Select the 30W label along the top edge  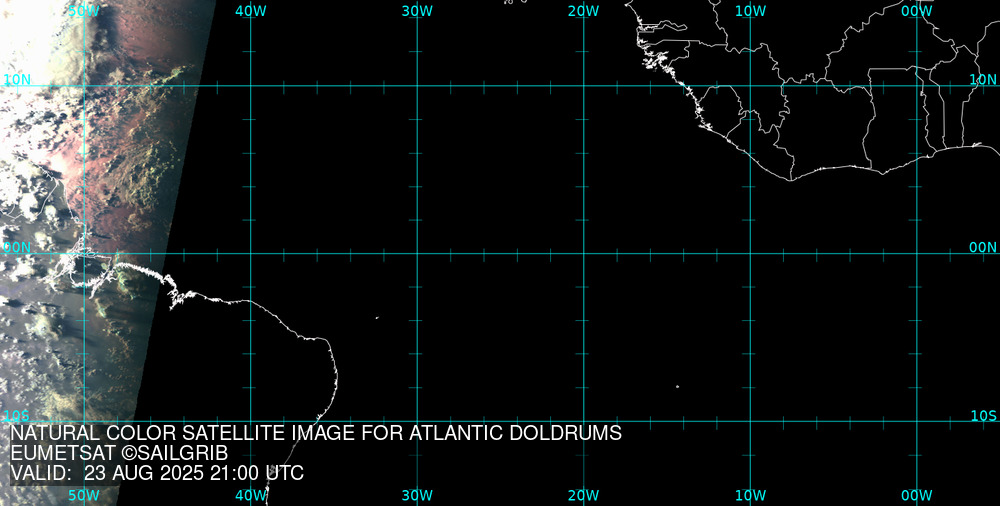pyautogui.click(x=418, y=11)
